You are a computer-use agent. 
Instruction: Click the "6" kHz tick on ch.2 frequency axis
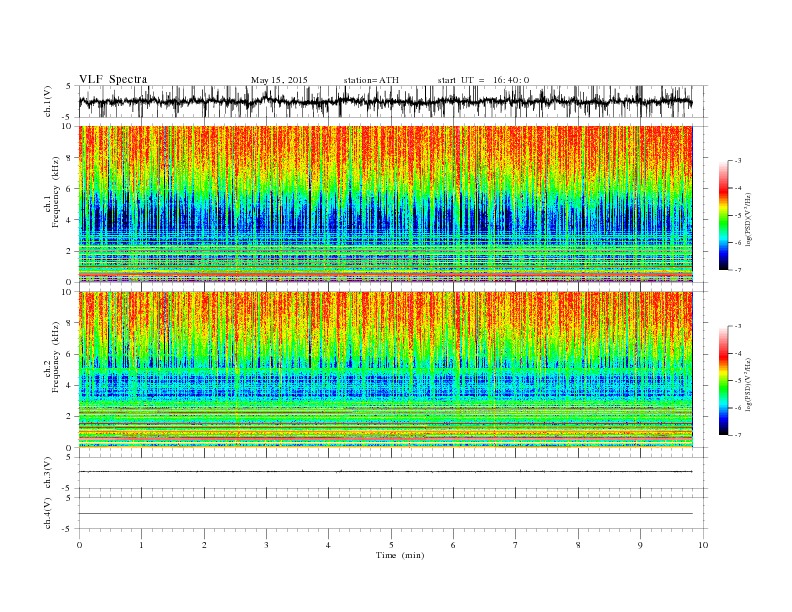click(70, 354)
